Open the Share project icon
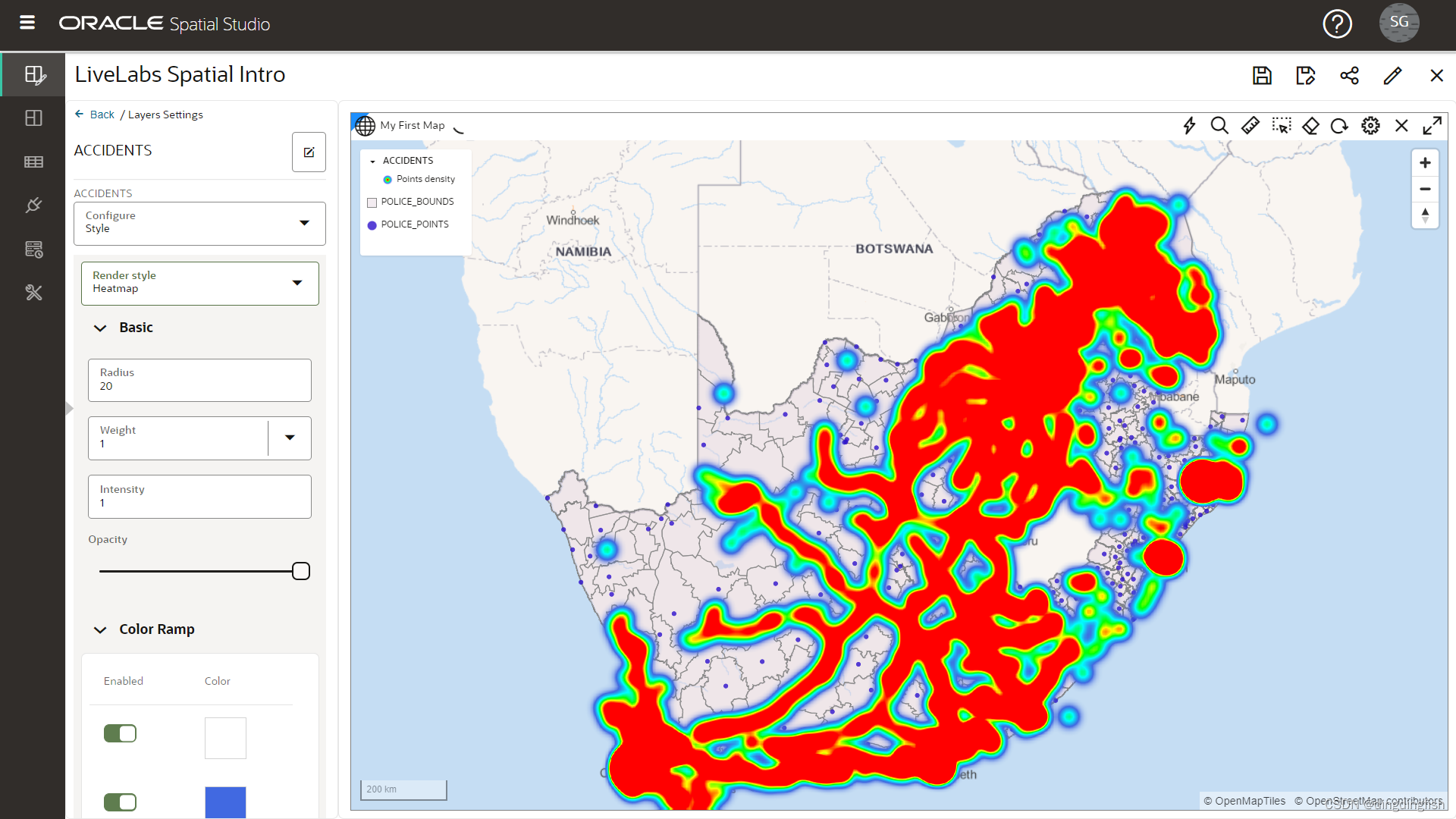Image resolution: width=1456 pixels, height=819 pixels. [x=1349, y=75]
